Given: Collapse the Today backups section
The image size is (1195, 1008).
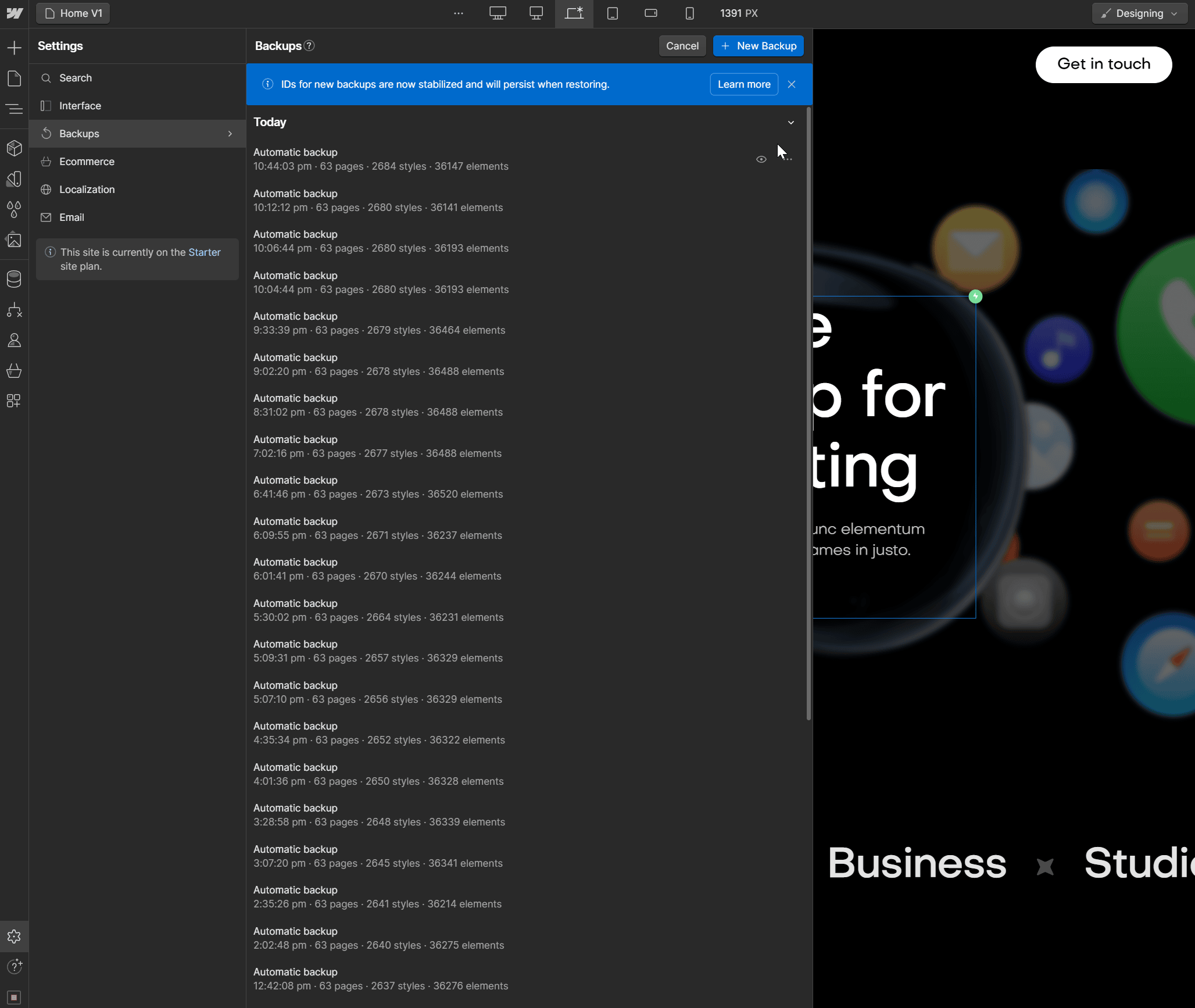Looking at the screenshot, I should [790, 123].
